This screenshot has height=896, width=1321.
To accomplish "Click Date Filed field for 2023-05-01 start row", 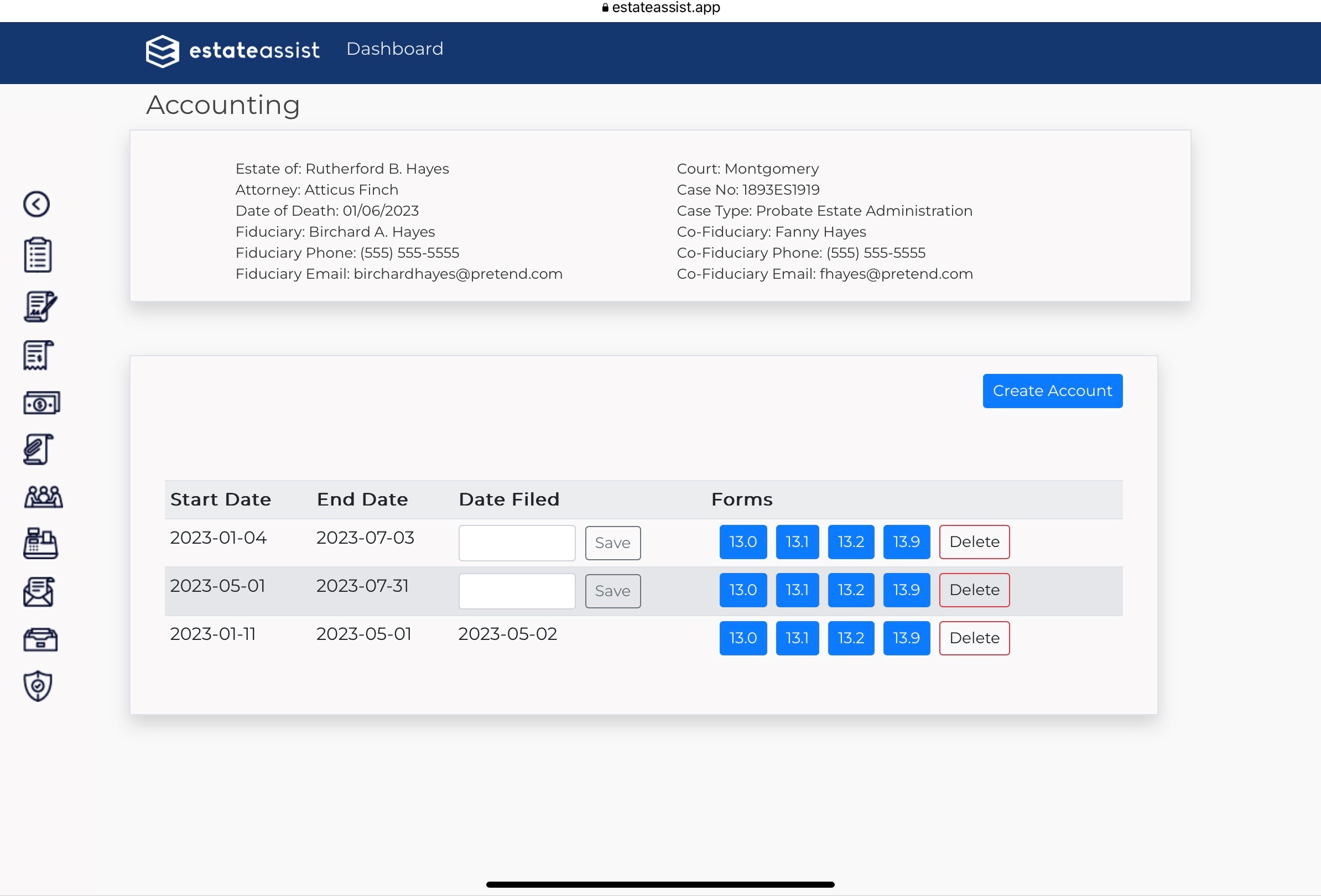I will [517, 591].
